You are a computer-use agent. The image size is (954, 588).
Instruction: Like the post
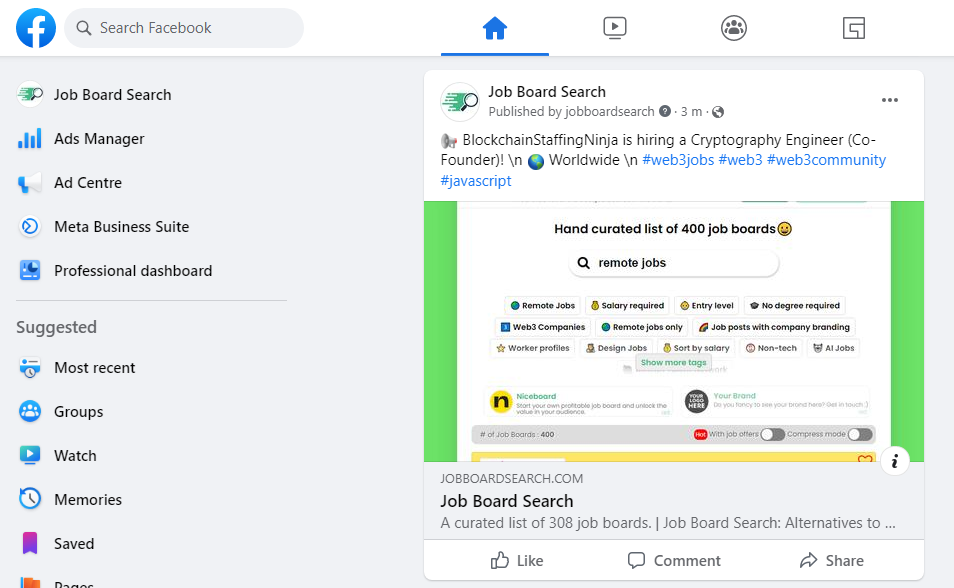517,561
